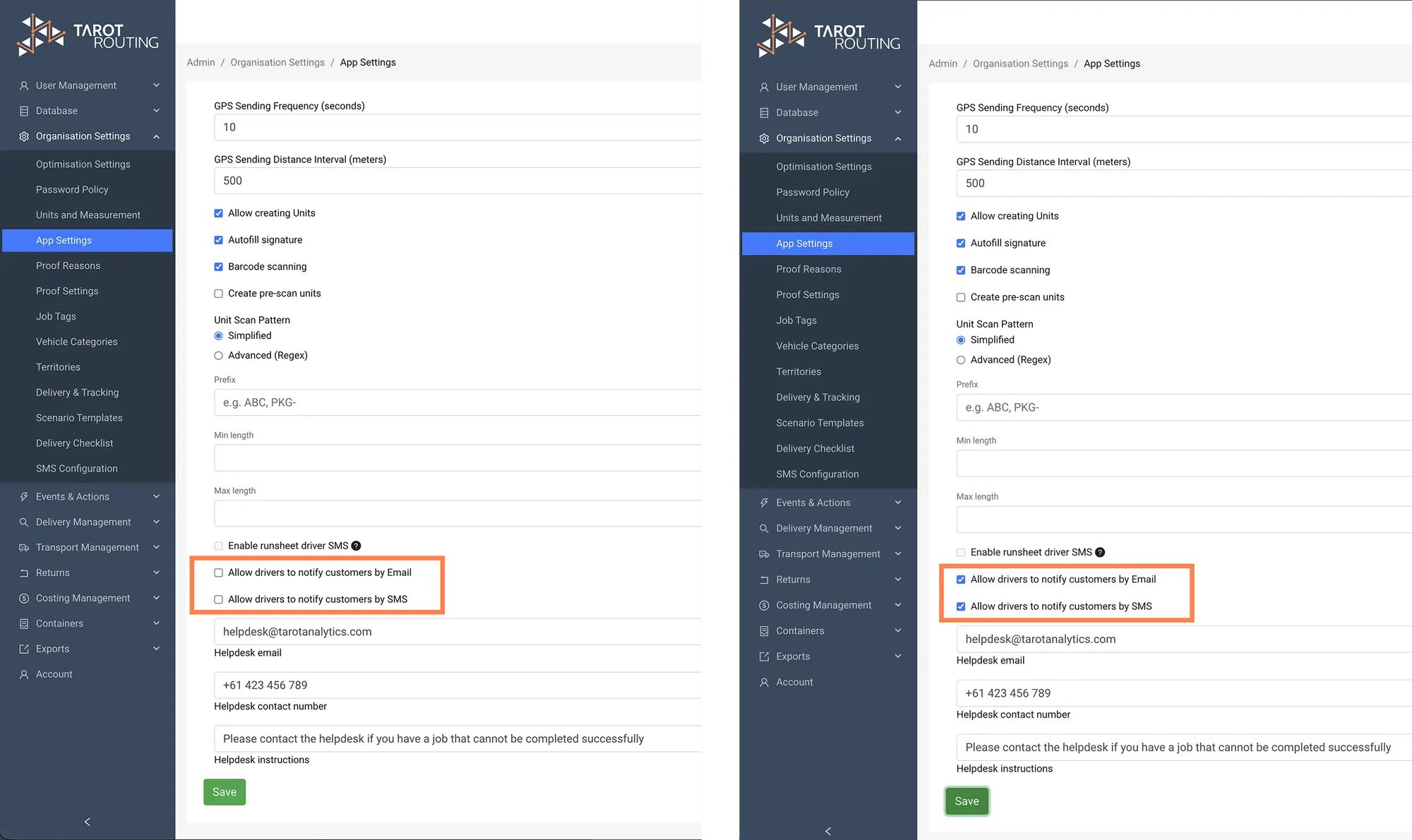
Task: Click Save button in left window
Action: 225,792
